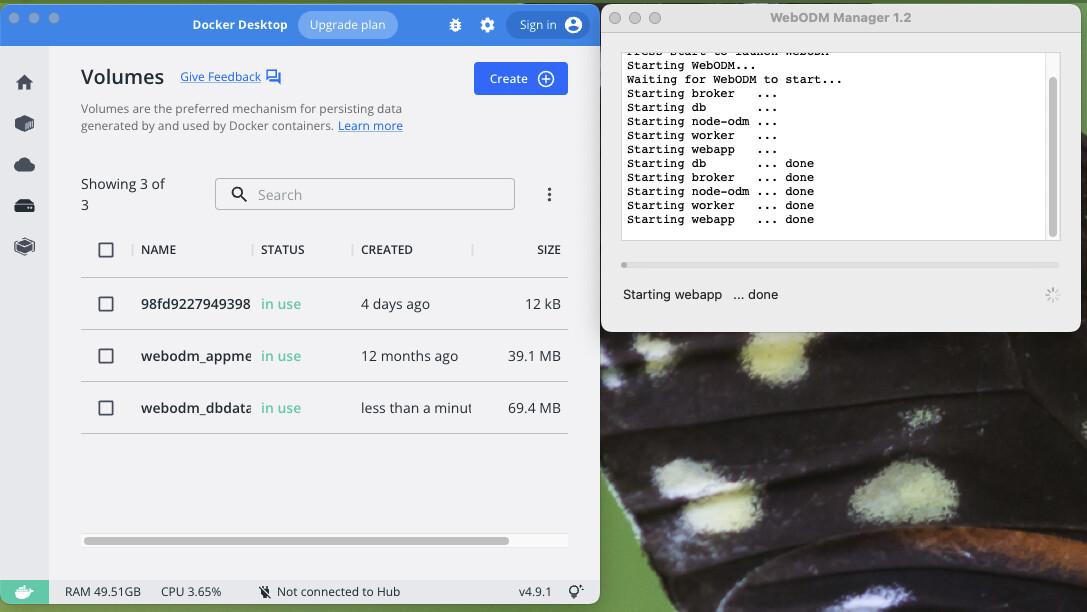Open the lightbulb tips icon in status bar
This screenshot has height=612, width=1087.
[576, 591]
